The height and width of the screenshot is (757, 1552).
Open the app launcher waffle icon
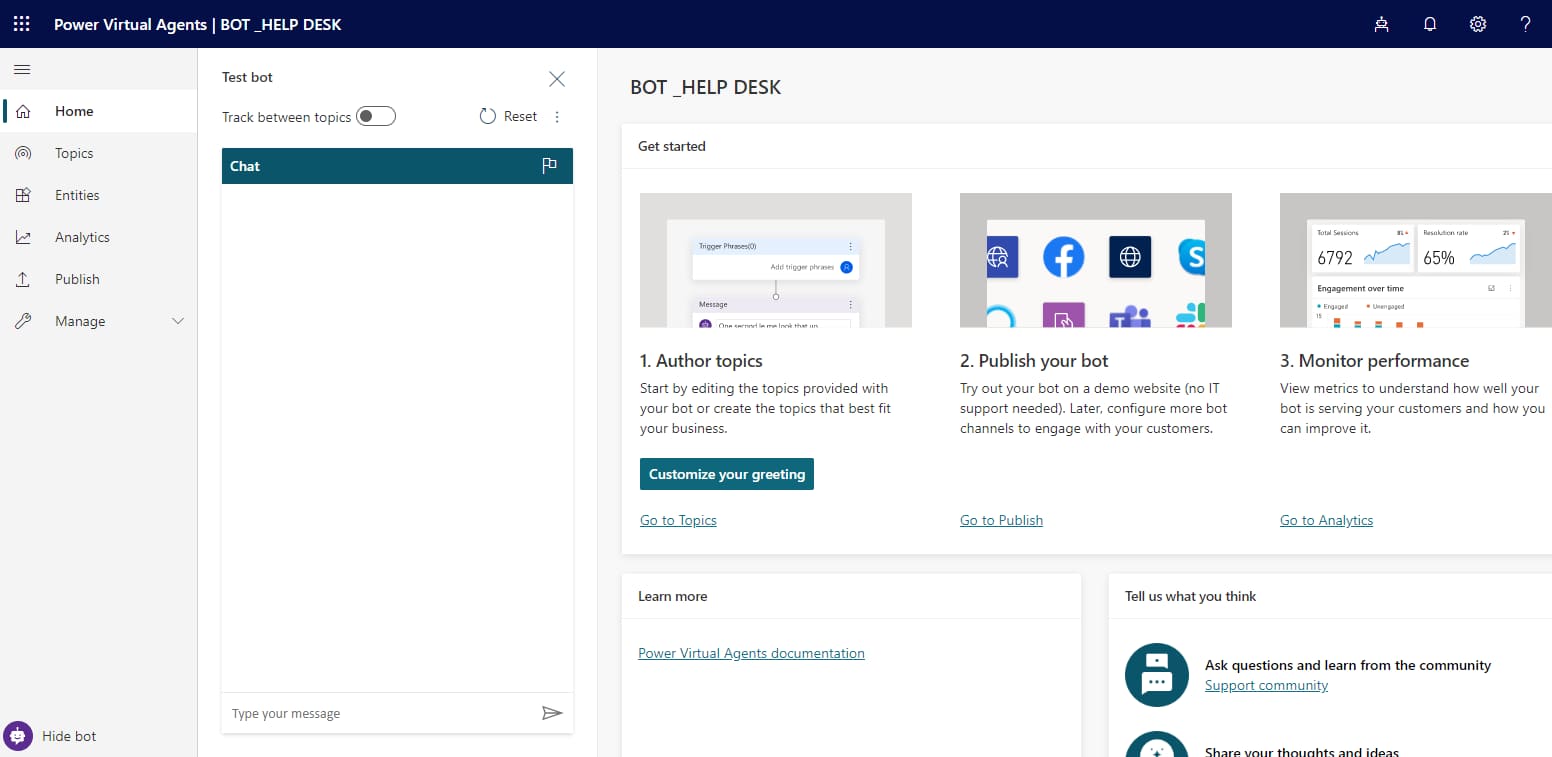pyautogui.click(x=22, y=24)
